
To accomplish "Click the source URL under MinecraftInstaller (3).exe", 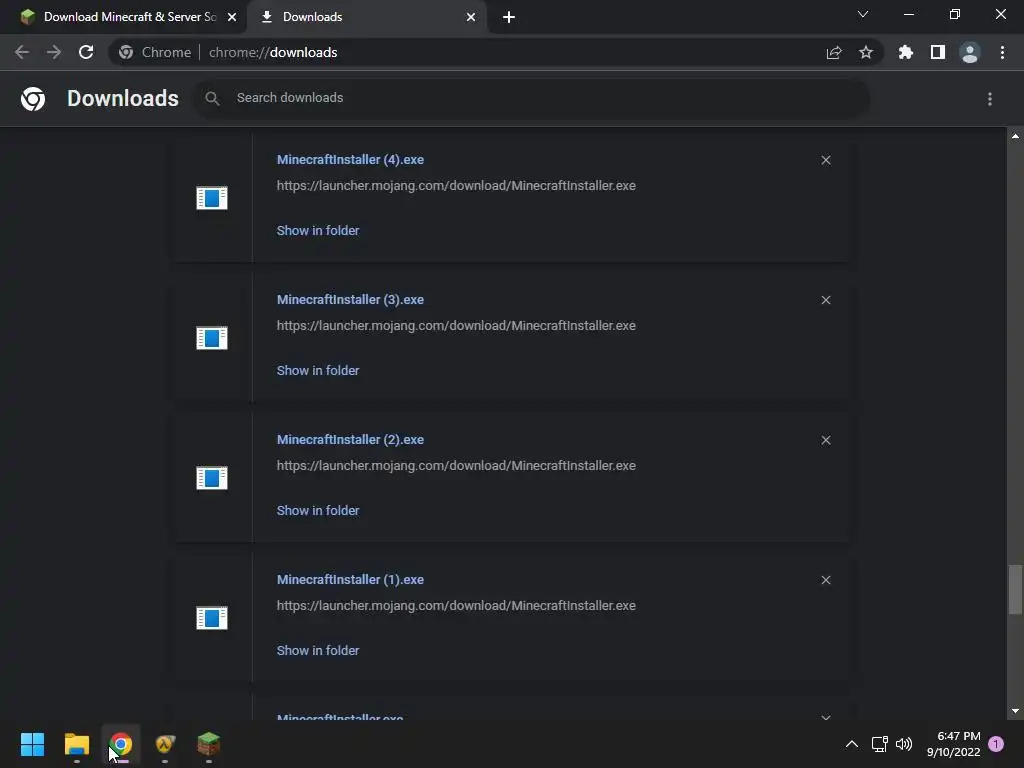I will (x=456, y=325).
